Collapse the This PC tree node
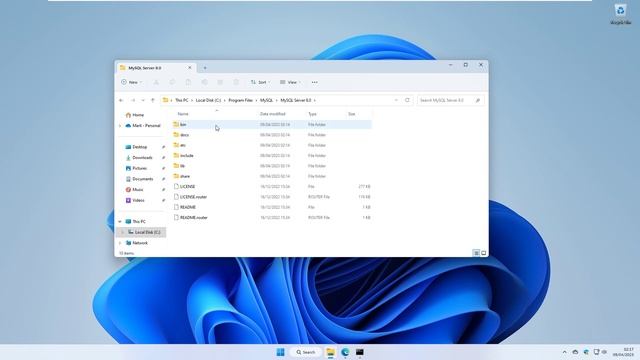 pos(120,222)
